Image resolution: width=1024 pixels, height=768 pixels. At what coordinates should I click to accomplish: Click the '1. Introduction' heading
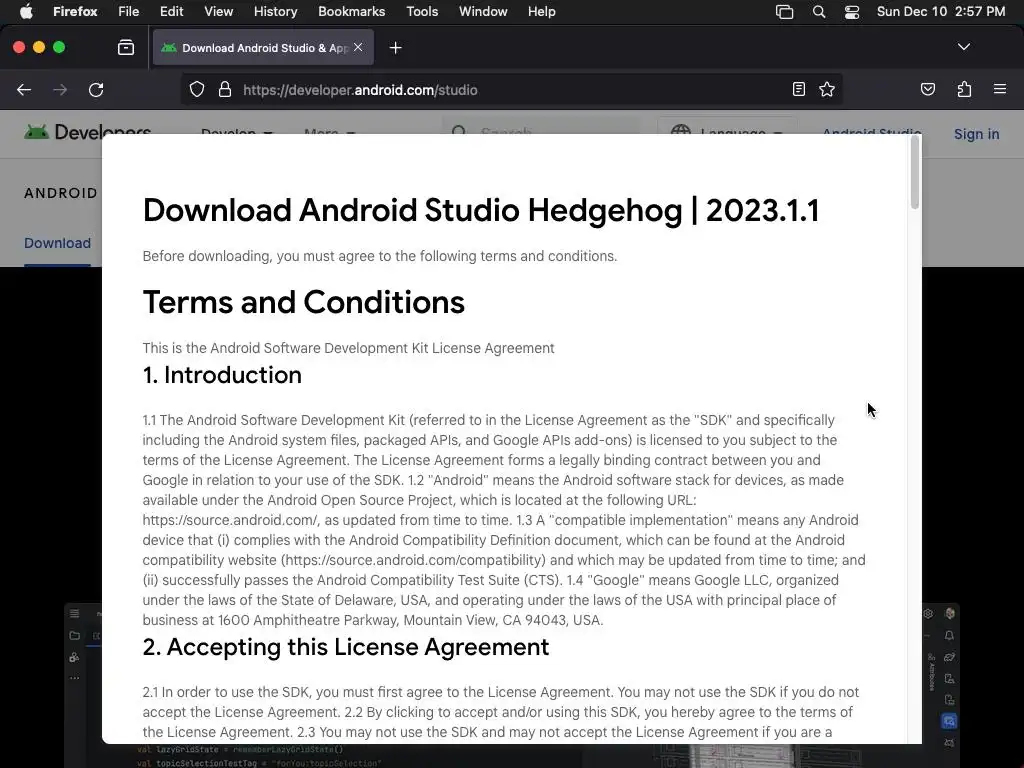(x=222, y=375)
